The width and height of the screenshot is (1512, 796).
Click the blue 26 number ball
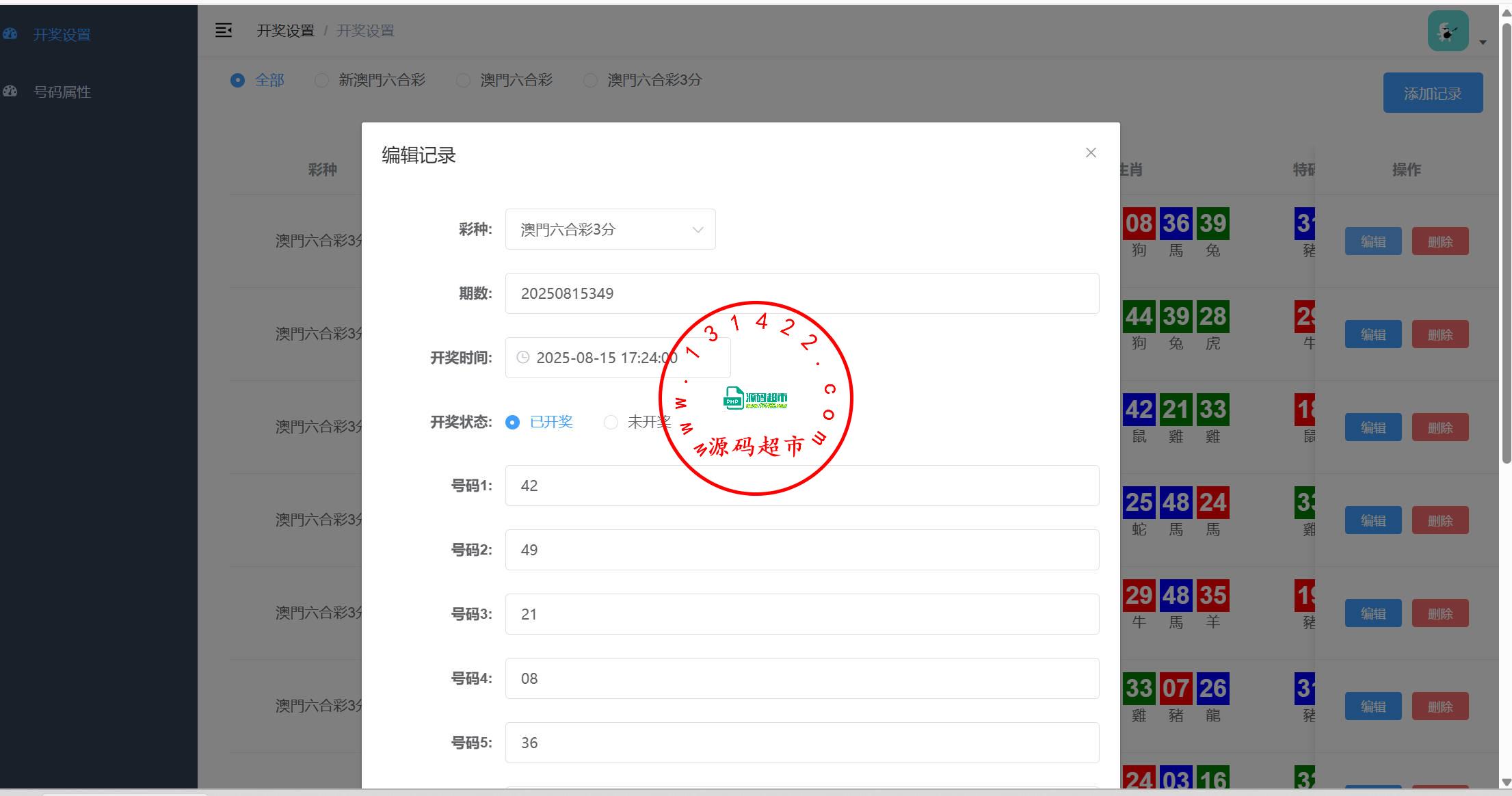[x=1212, y=689]
